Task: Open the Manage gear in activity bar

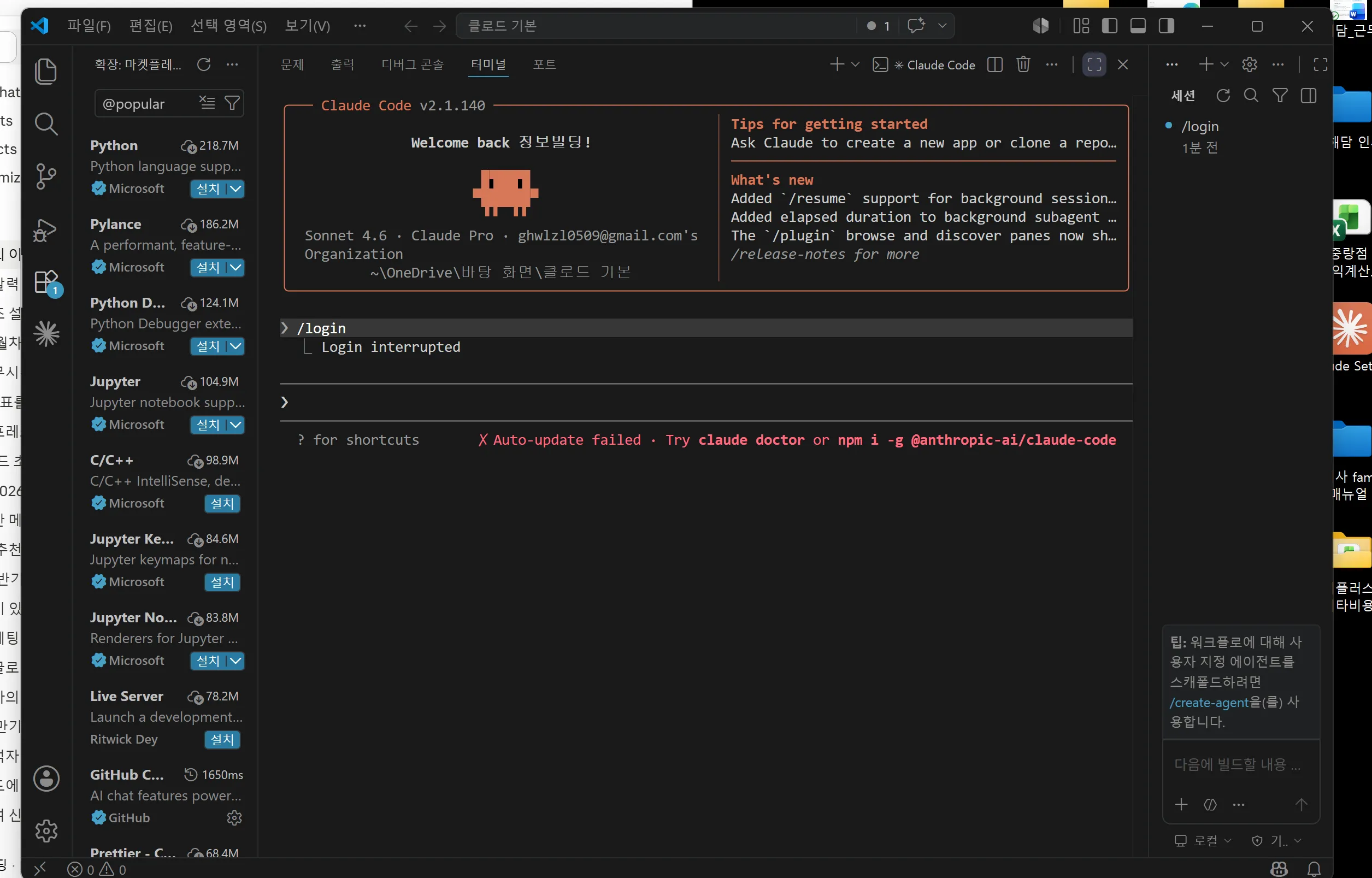Action: tap(46, 830)
